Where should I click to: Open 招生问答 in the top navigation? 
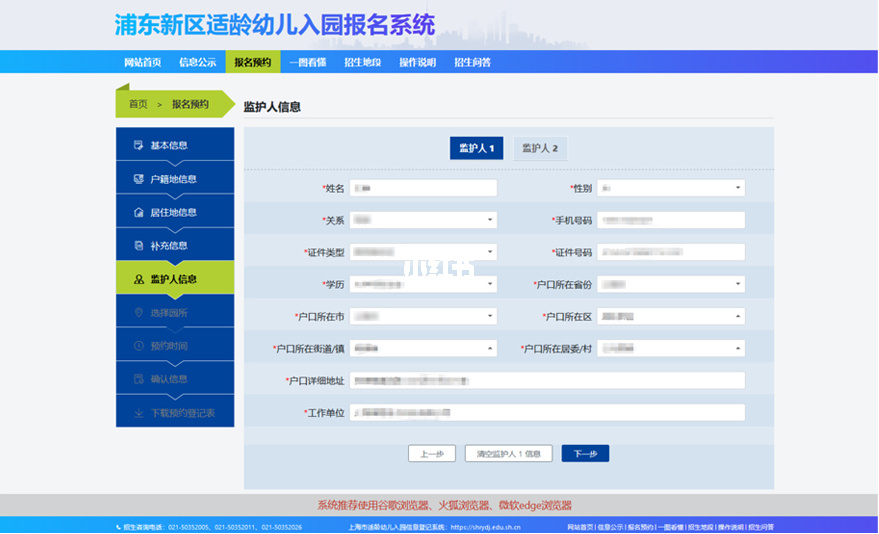473,62
